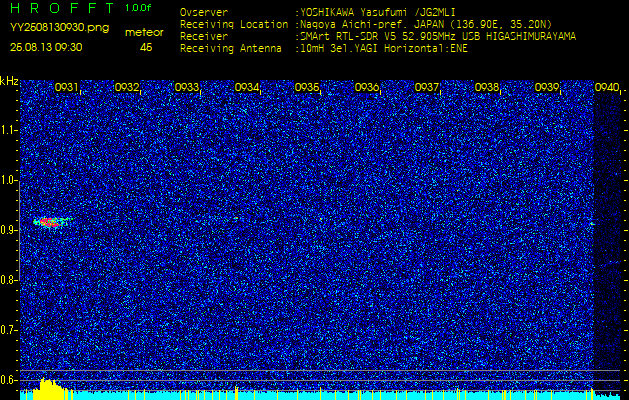Click the 0937 time marker
Screen dimensions: 629x400
pyautogui.click(x=427, y=87)
